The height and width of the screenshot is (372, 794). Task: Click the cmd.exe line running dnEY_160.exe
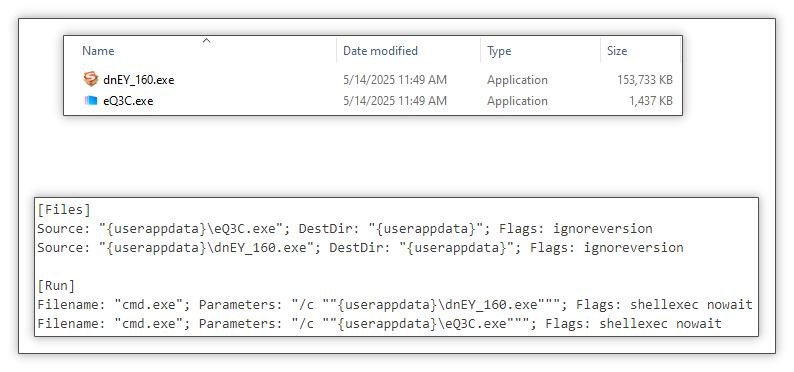(x=394, y=305)
